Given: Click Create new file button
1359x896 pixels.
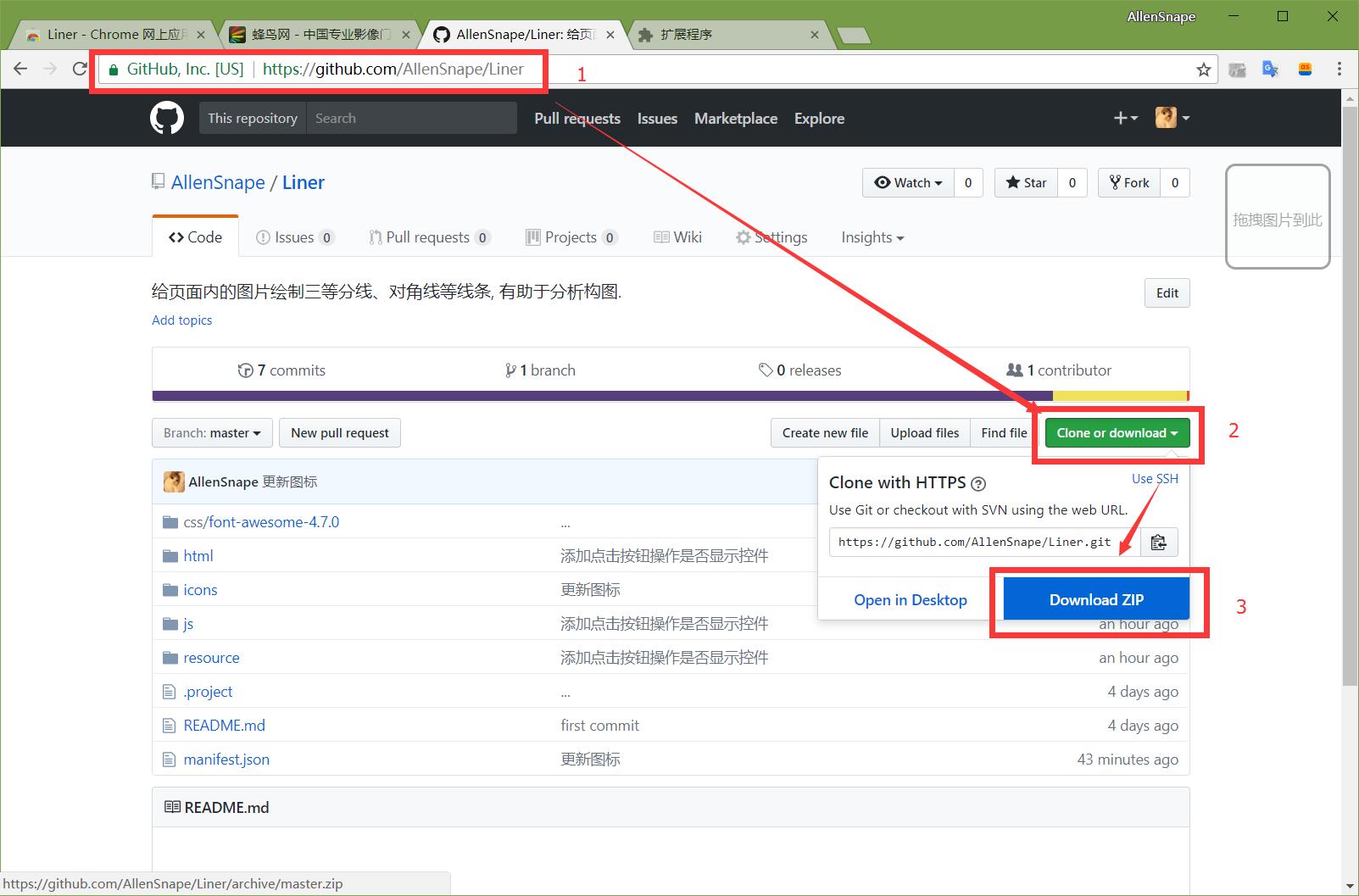Looking at the screenshot, I should (x=825, y=433).
